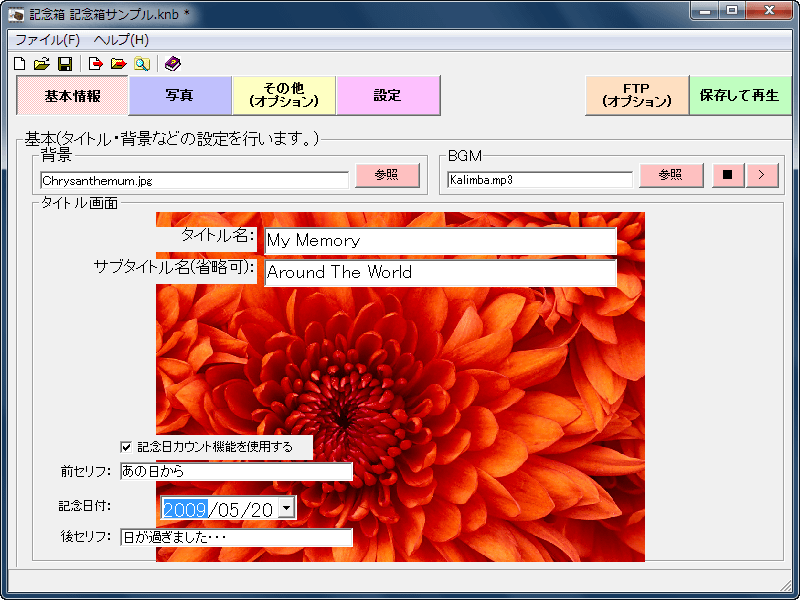This screenshot has height=600, width=800.
Task: Minimize the 記念箱 window
Action: point(706,11)
